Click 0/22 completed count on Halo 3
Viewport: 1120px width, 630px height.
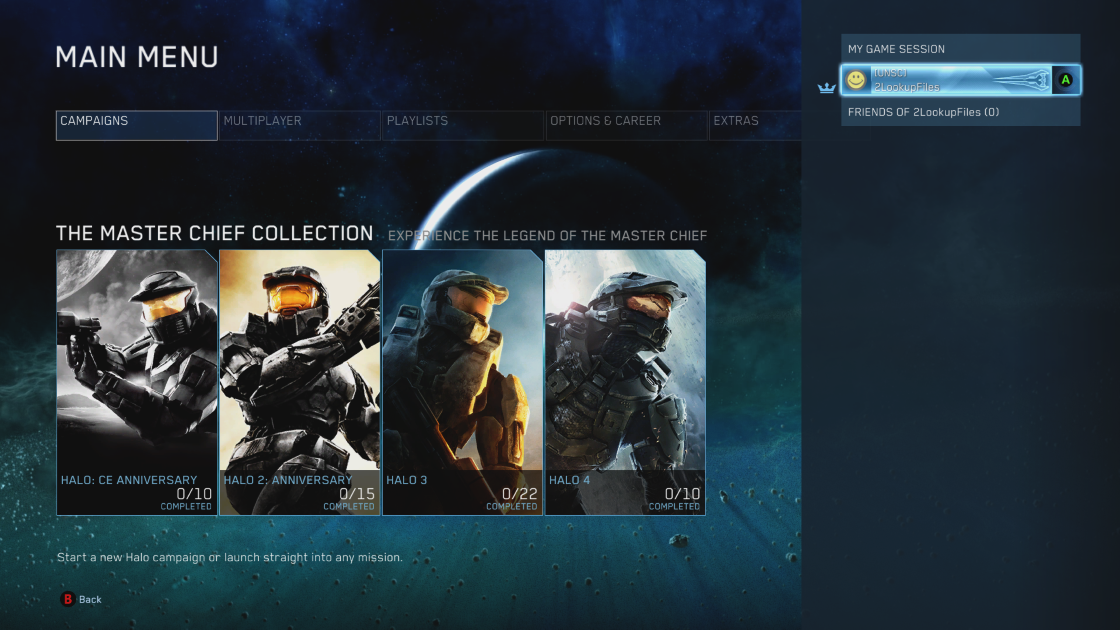coord(519,494)
